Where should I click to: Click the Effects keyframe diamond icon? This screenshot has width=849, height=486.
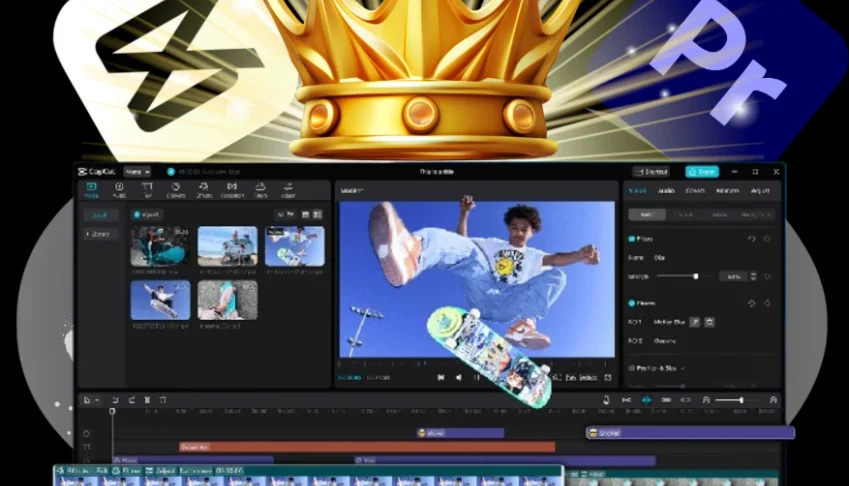pyautogui.click(x=767, y=304)
